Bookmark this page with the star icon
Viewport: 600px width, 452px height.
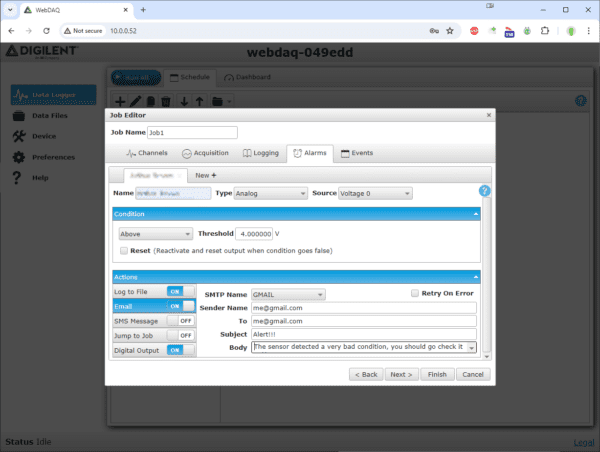[450, 31]
